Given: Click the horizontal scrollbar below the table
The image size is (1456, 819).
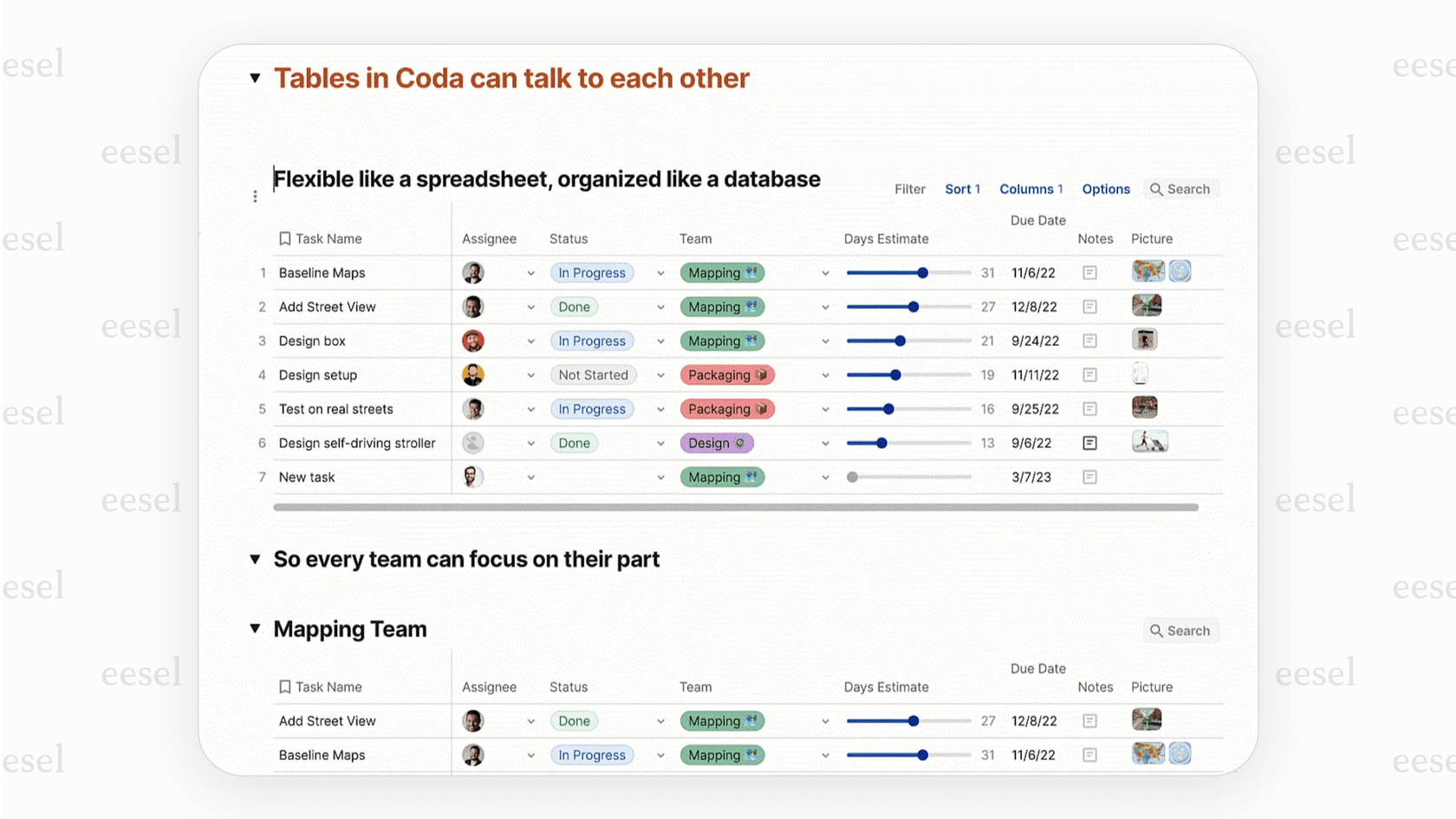Looking at the screenshot, I should click(x=737, y=507).
